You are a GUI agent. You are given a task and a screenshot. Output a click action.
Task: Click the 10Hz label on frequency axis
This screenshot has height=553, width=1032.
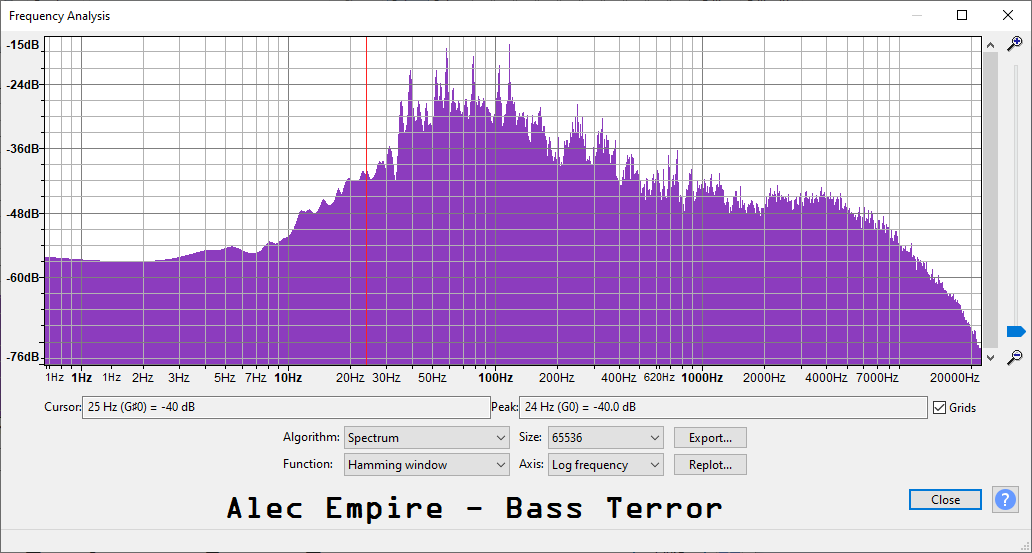[x=288, y=378]
